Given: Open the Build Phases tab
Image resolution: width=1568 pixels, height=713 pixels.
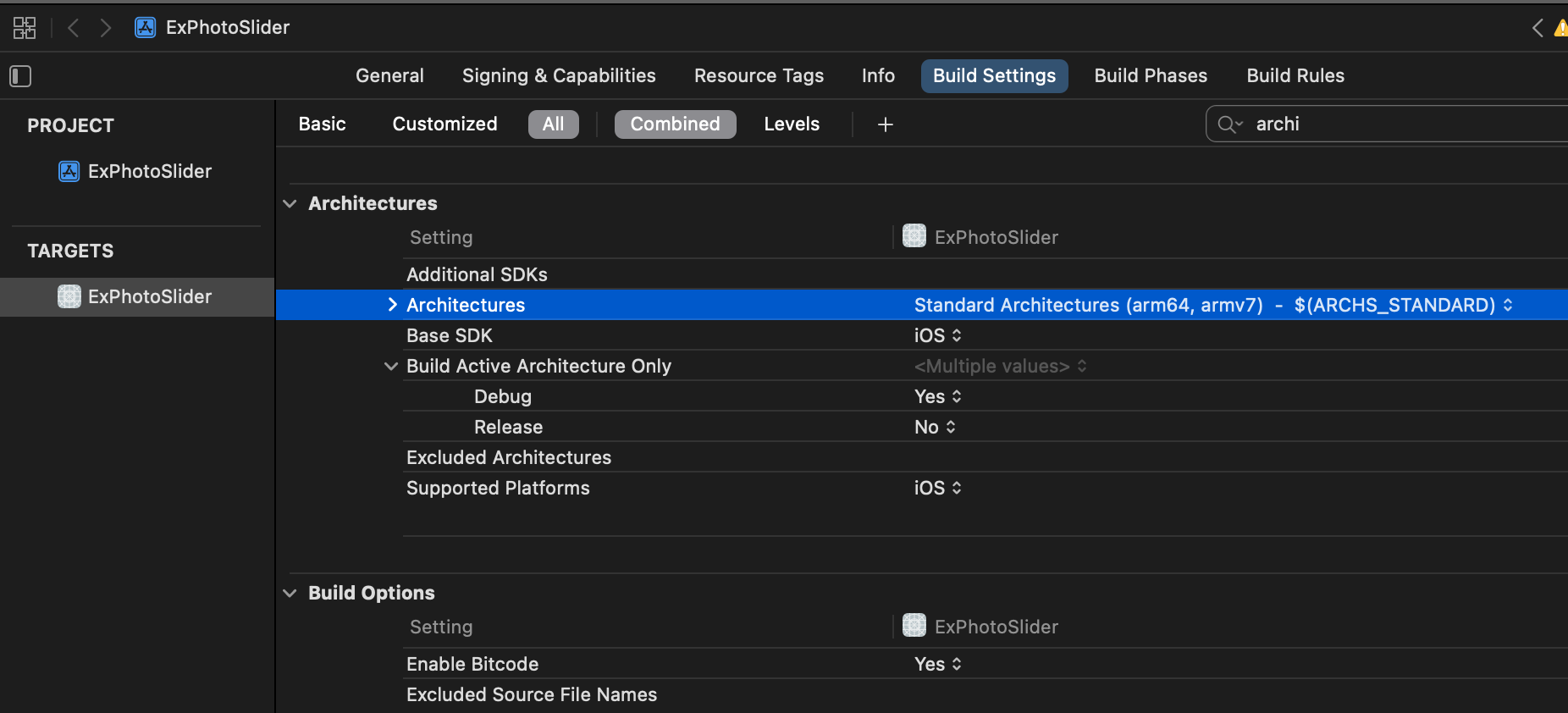Looking at the screenshot, I should pyautogui.click(x=1151, y=76).
